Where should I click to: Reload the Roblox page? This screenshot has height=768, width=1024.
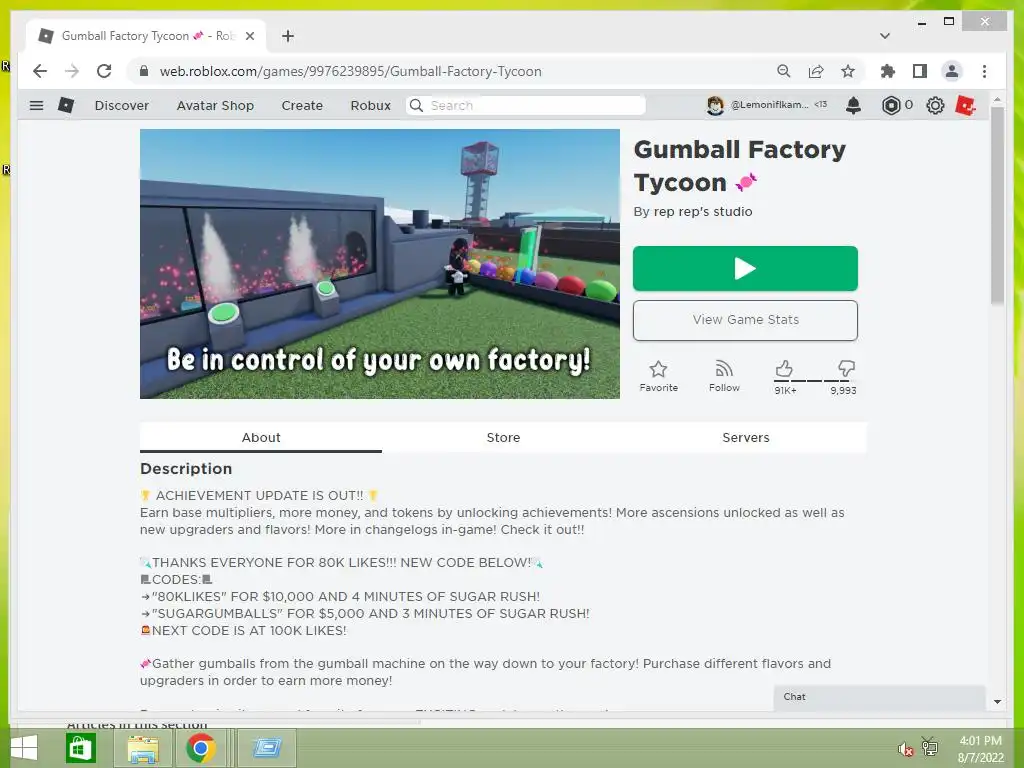104,71
